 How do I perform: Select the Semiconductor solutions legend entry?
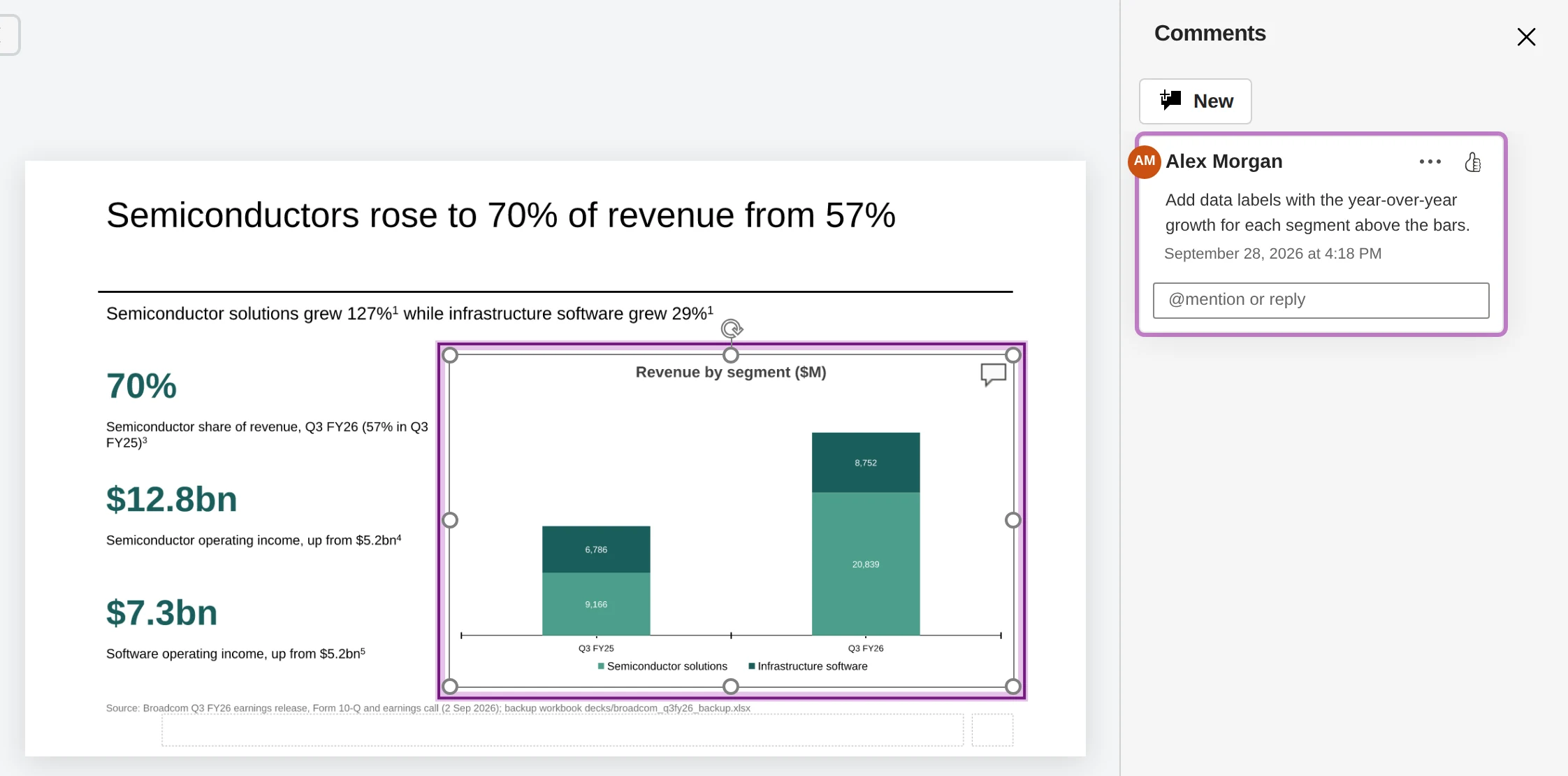(x=662, y=666)
